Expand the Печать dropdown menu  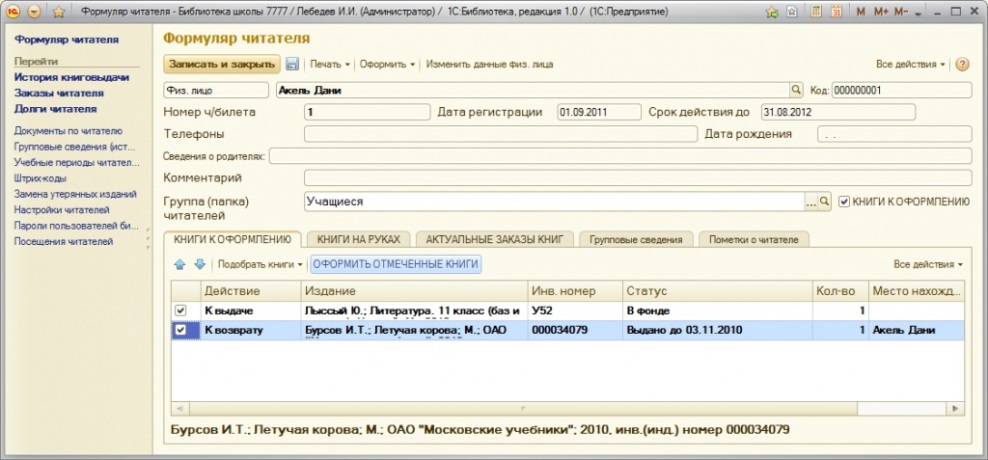pos(330,64)
